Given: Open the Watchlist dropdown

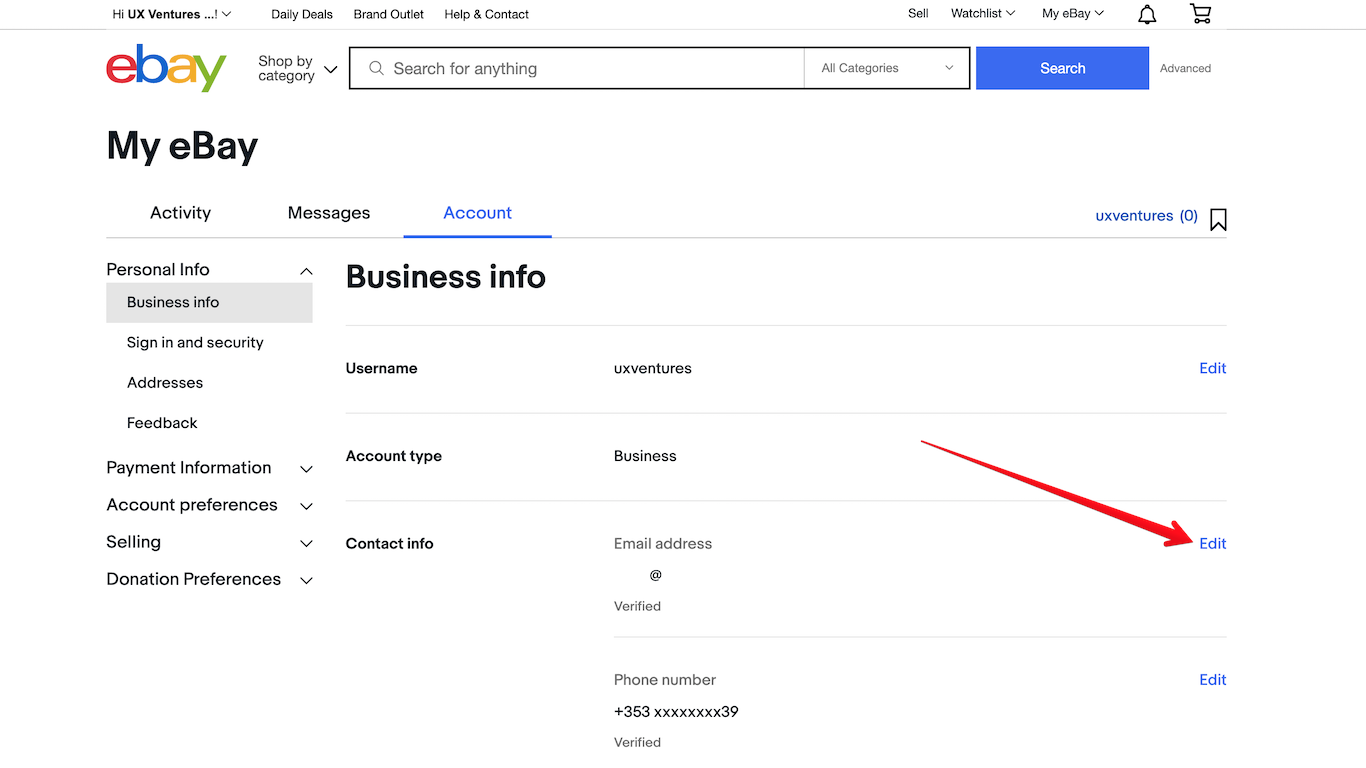Looking at the screenshot, I should pyautogui.click(x=983, y=13).
